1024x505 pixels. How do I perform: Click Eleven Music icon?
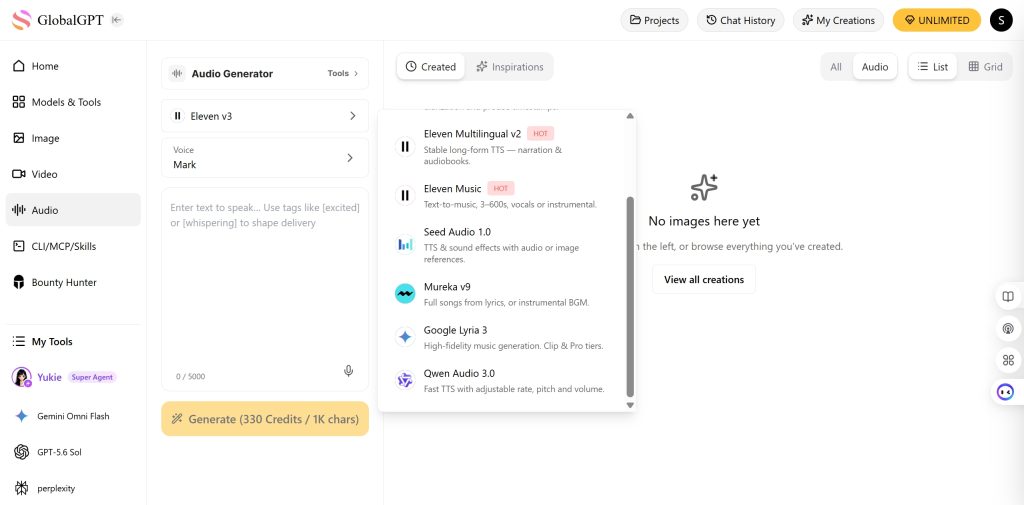coord(405,195)
